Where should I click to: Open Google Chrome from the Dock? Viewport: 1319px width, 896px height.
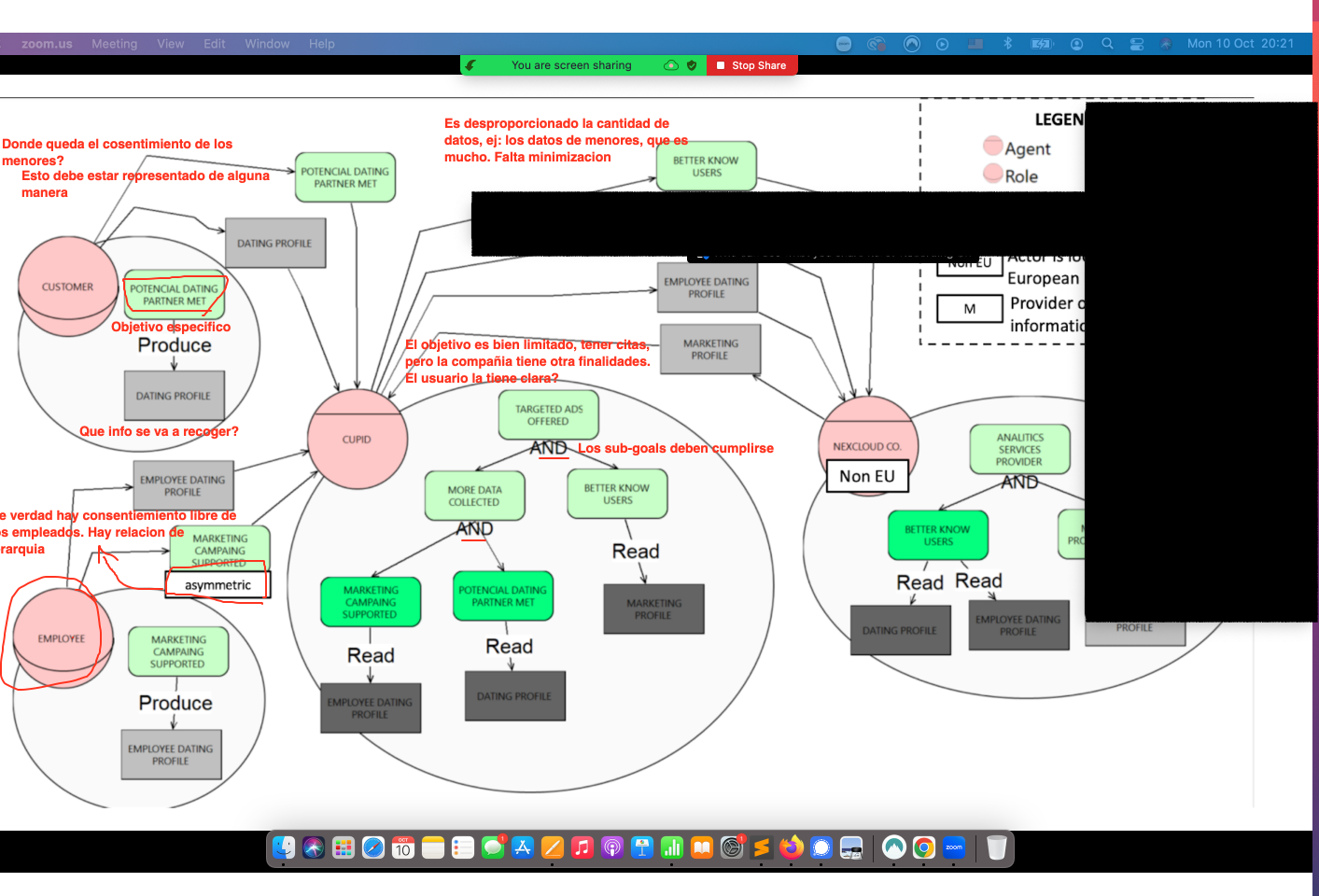tap(923, 847)
